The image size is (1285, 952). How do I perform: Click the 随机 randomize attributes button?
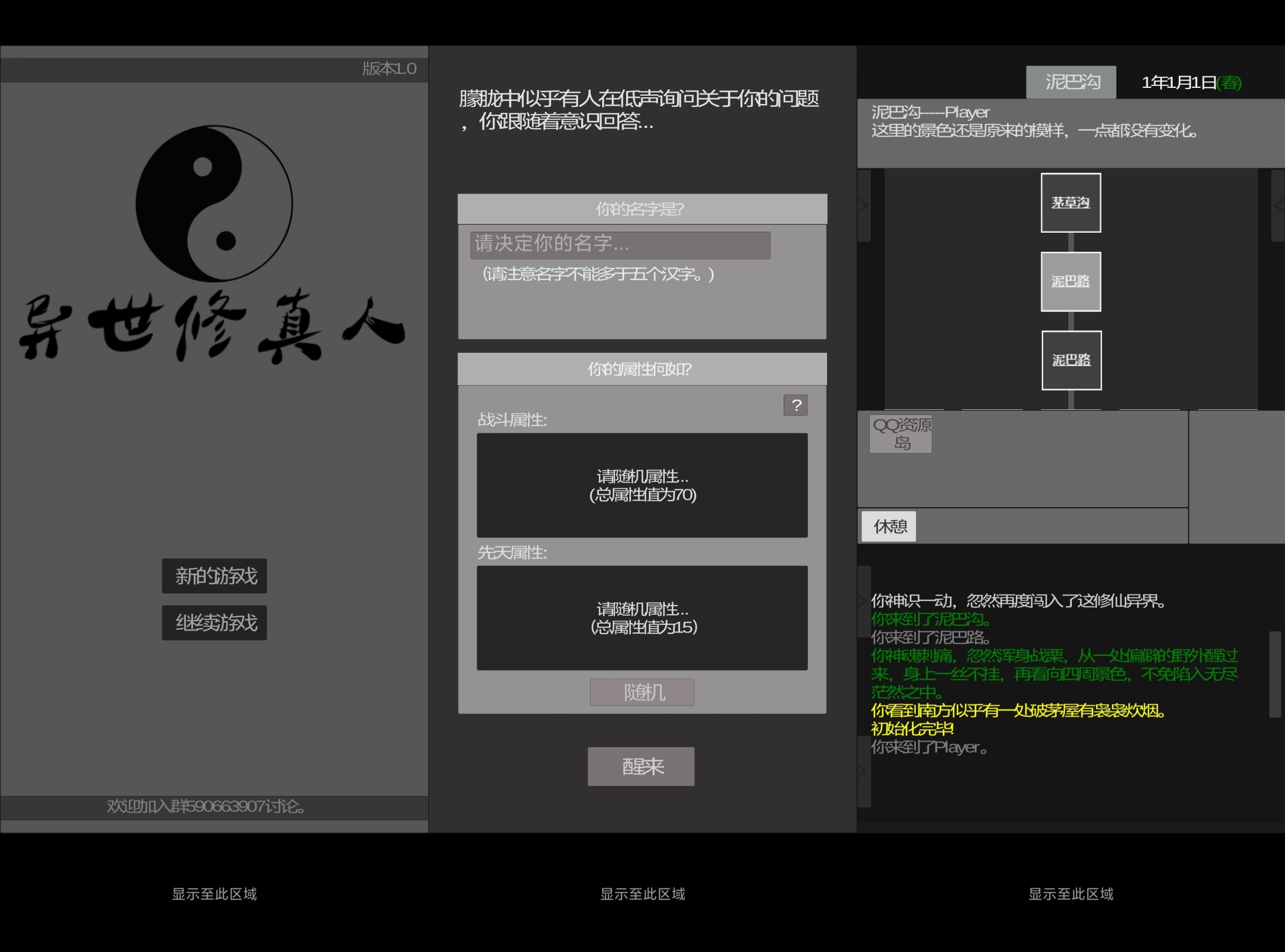642,692
